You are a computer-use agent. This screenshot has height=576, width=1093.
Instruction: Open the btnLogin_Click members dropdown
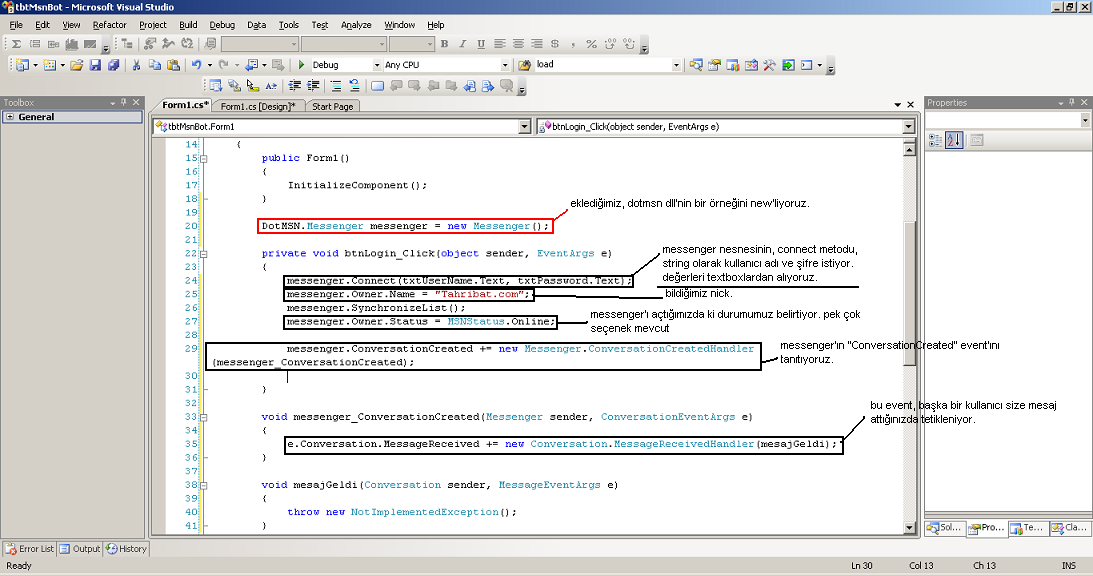pyautogui.click(x=908, y=127)
